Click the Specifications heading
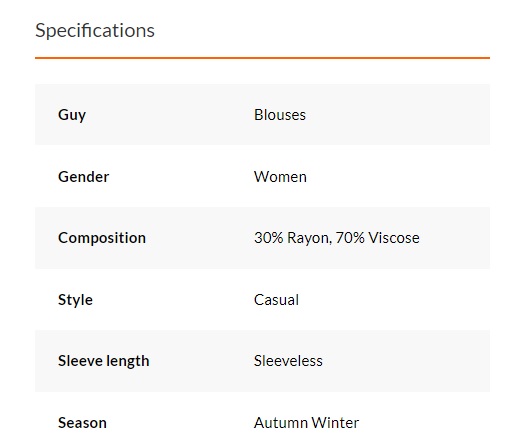 [x=95, y=31]
